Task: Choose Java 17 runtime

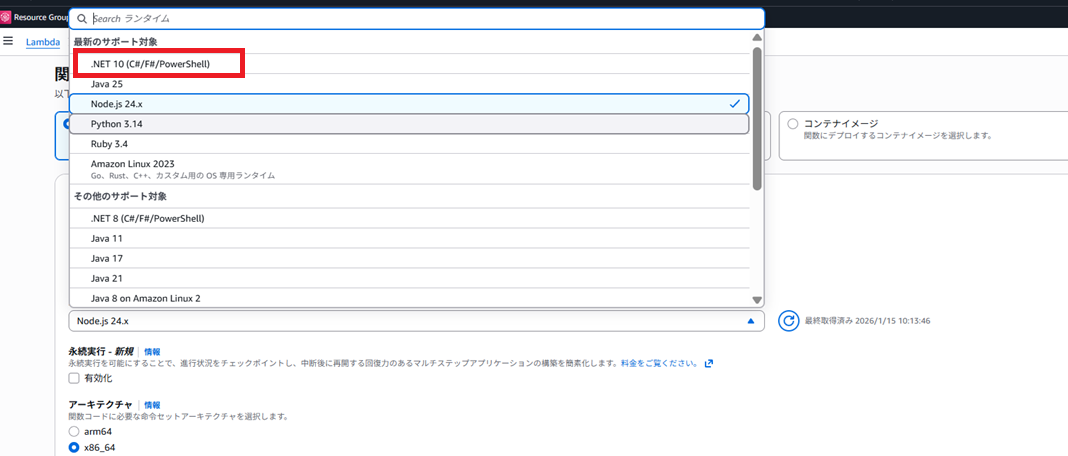Action: coord(409,258)
